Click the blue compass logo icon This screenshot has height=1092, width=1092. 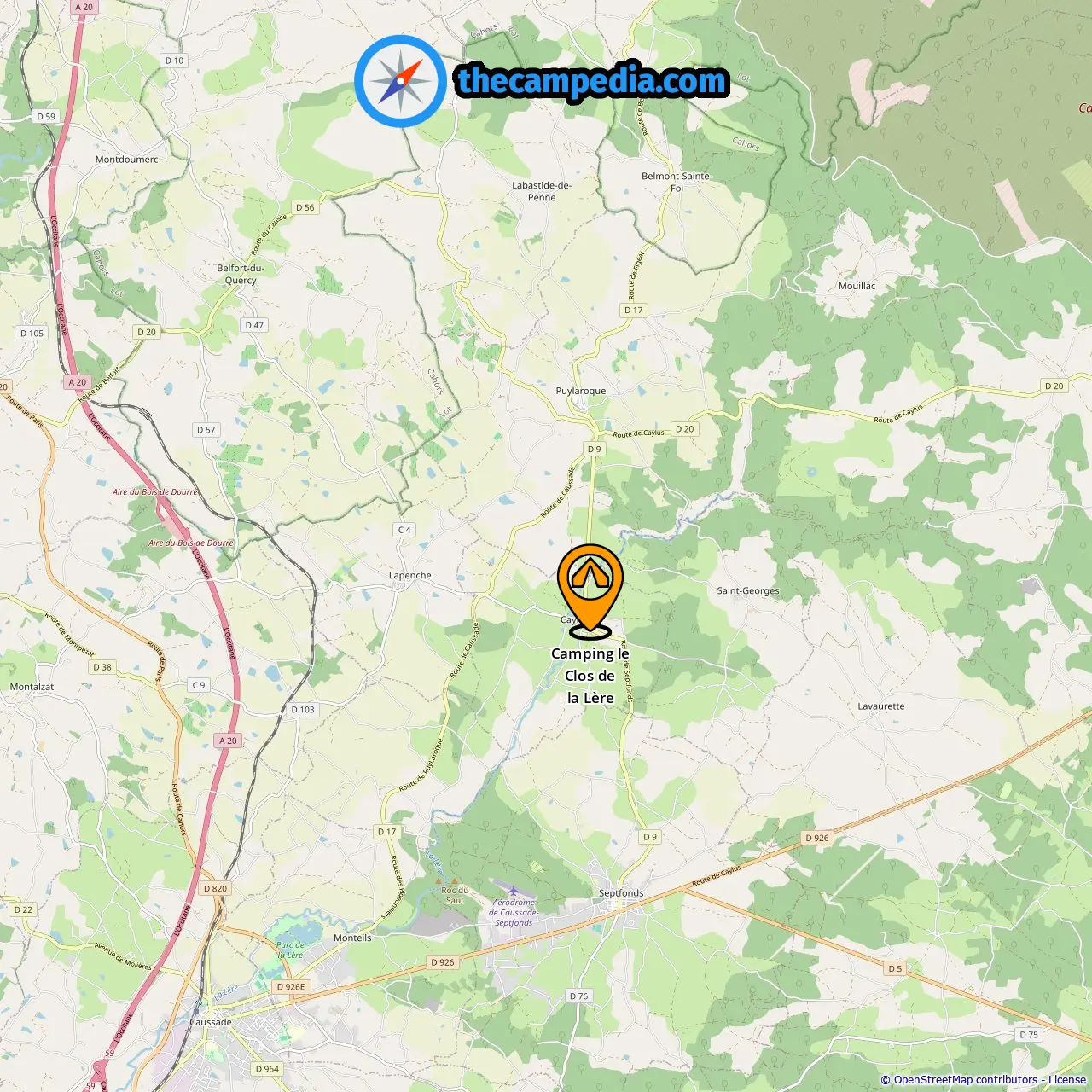pos(400,81)
